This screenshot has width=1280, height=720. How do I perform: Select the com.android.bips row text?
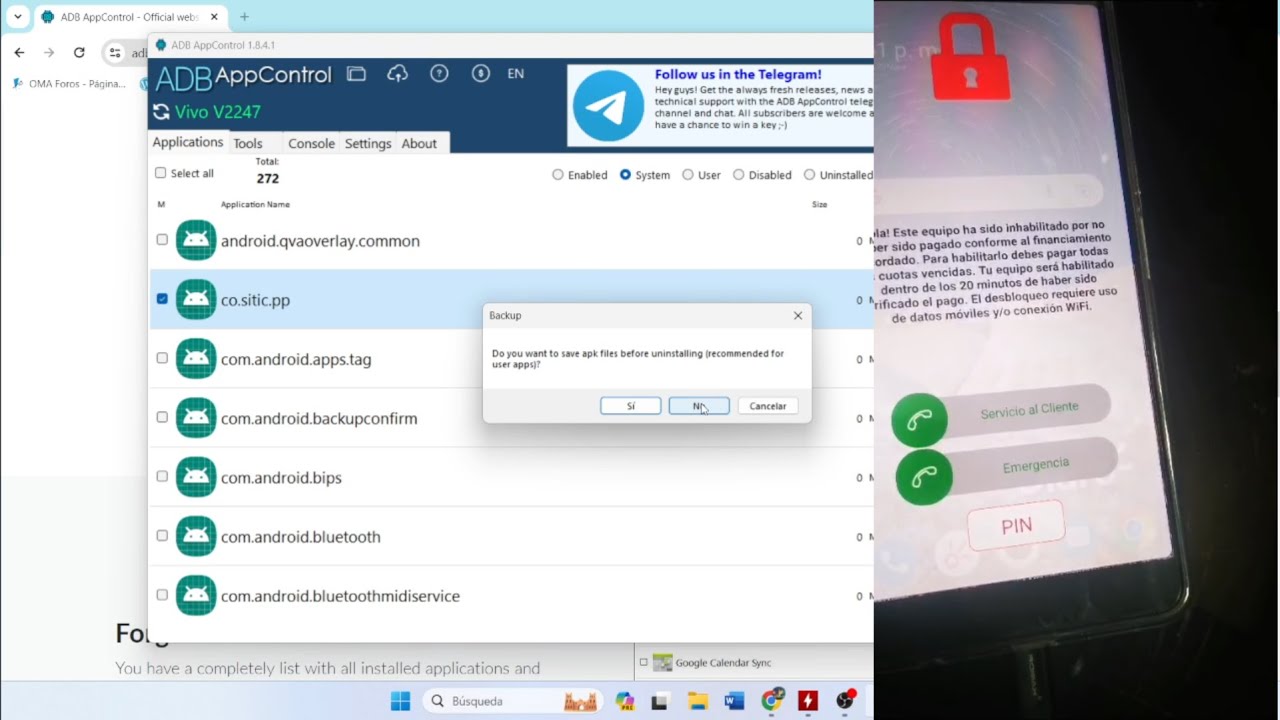point(281,478)
